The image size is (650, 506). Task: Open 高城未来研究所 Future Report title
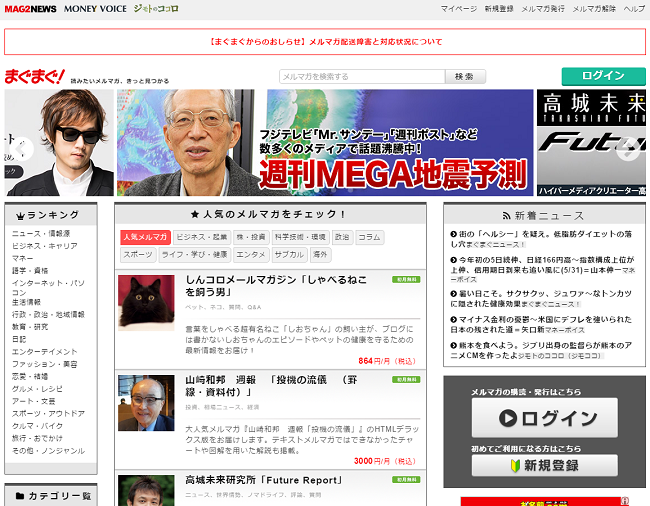click(x=264, y=480)
